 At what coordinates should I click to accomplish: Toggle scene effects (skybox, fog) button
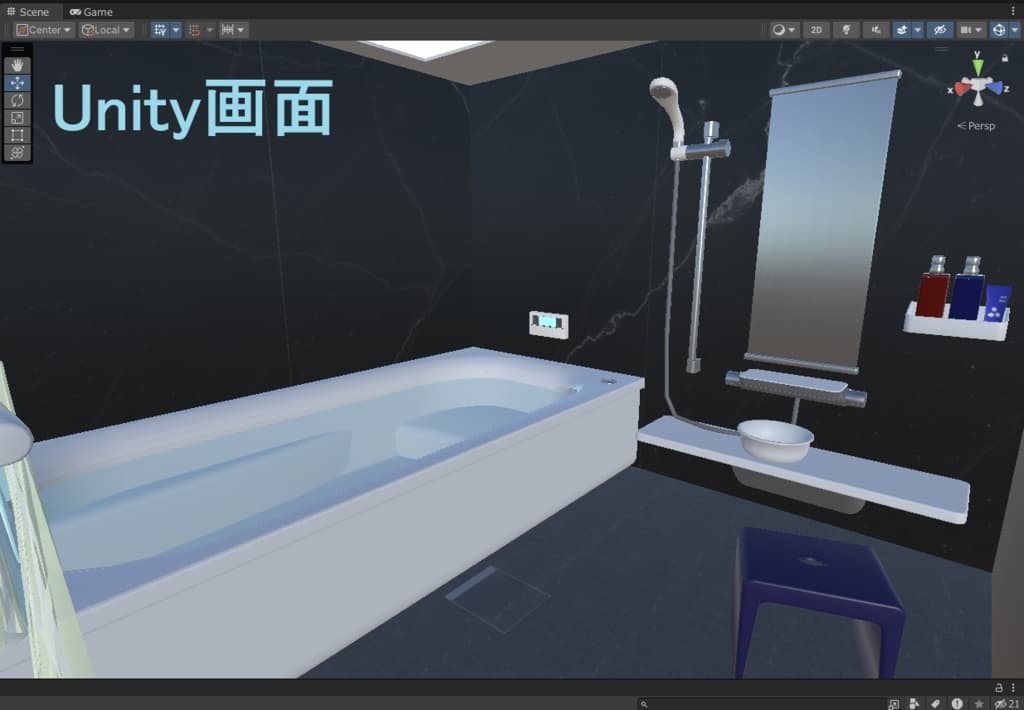902,30
